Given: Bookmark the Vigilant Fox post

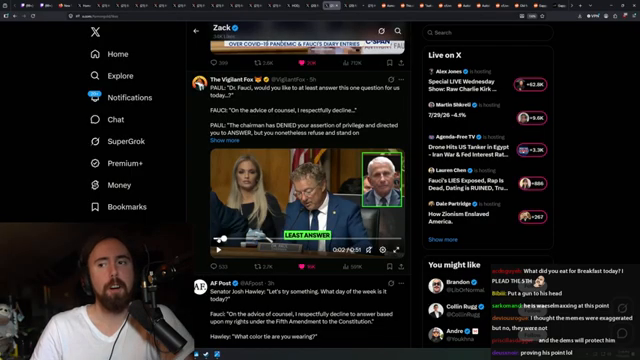Looking at the screenshot, I should click(x=389, y=267).
